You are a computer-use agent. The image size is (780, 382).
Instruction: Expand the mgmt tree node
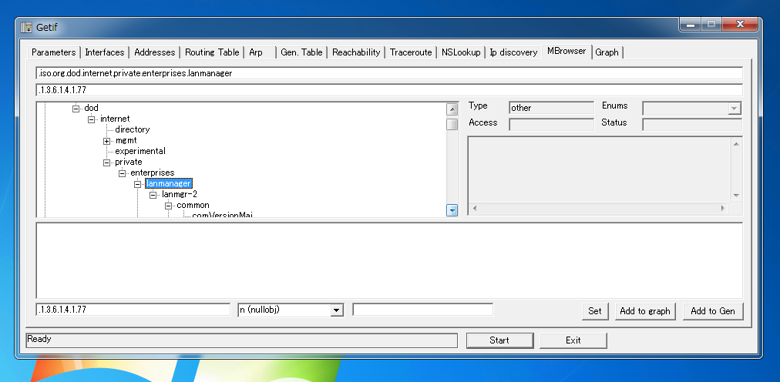coord(106,141)
